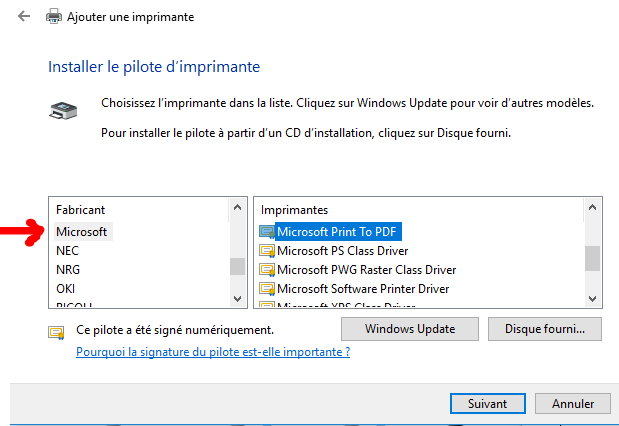619x426 pixels.
Task: Select Microsoft in the Fabricant list
Action: (x=81, y=231)
